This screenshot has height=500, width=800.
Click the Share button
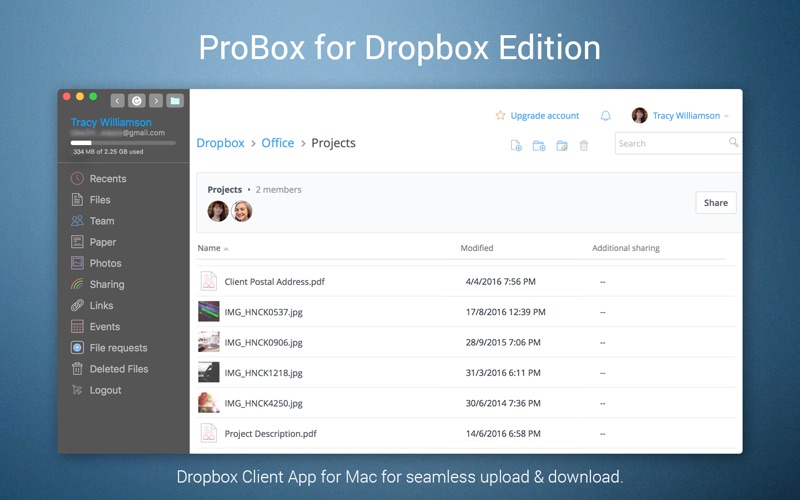pos(716,203)
